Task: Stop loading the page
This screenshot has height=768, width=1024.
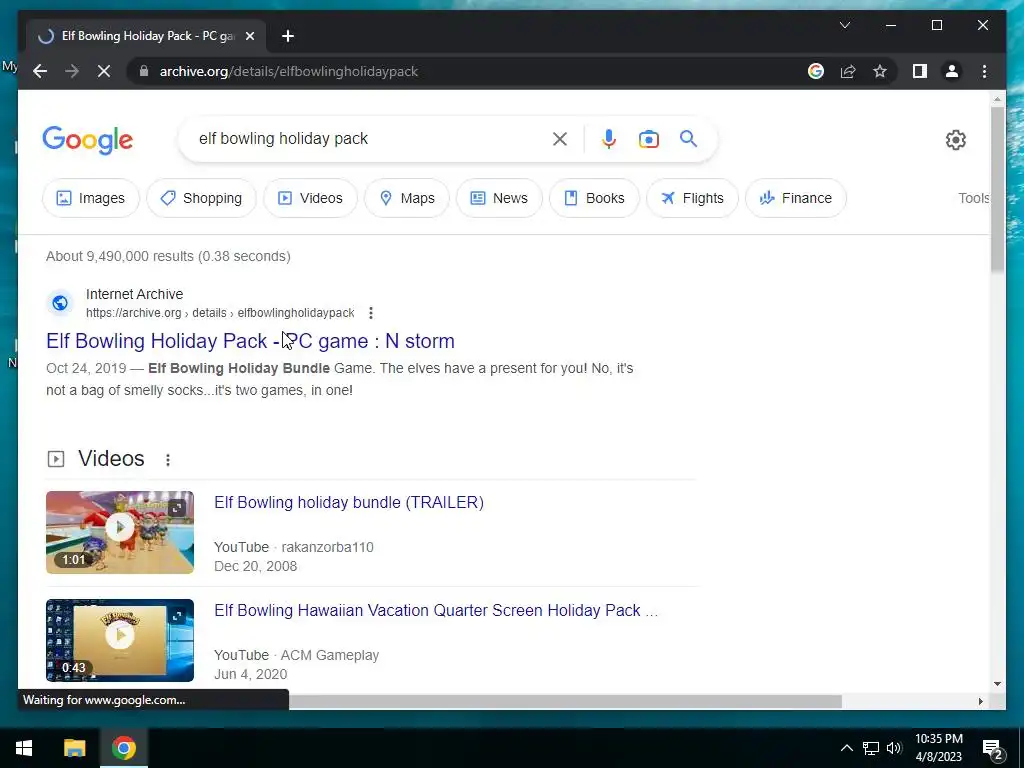Action: point(104,71)
